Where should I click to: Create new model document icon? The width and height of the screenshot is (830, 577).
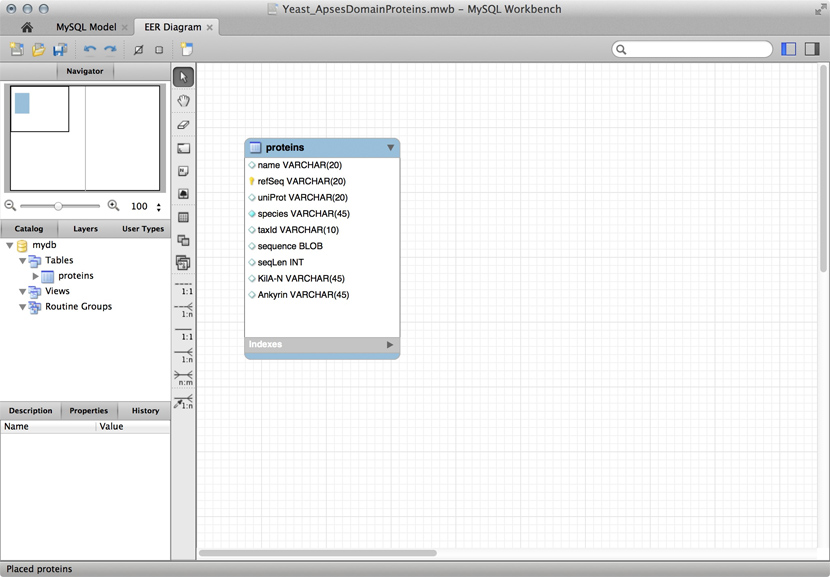pos(17,49)
